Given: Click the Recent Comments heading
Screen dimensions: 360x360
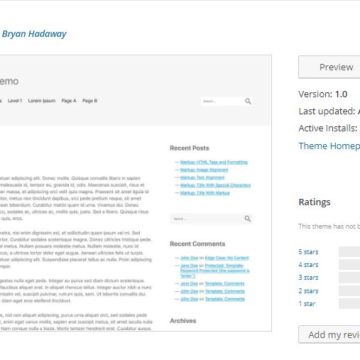Looking at the screenshot, I should pos(197,244).
